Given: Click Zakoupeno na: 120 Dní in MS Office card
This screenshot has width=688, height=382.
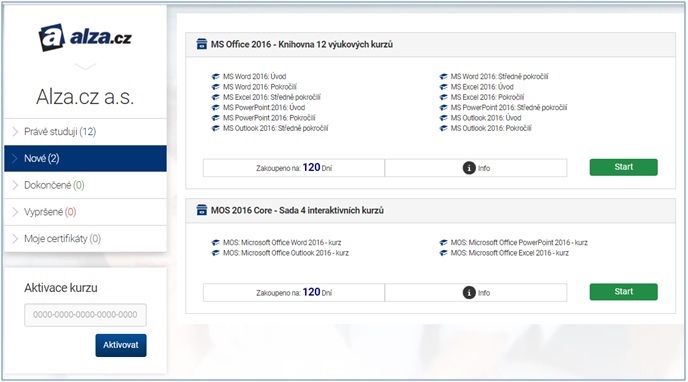Looking at the screenshot, I should pyautogui.click(x=294, y=168).
